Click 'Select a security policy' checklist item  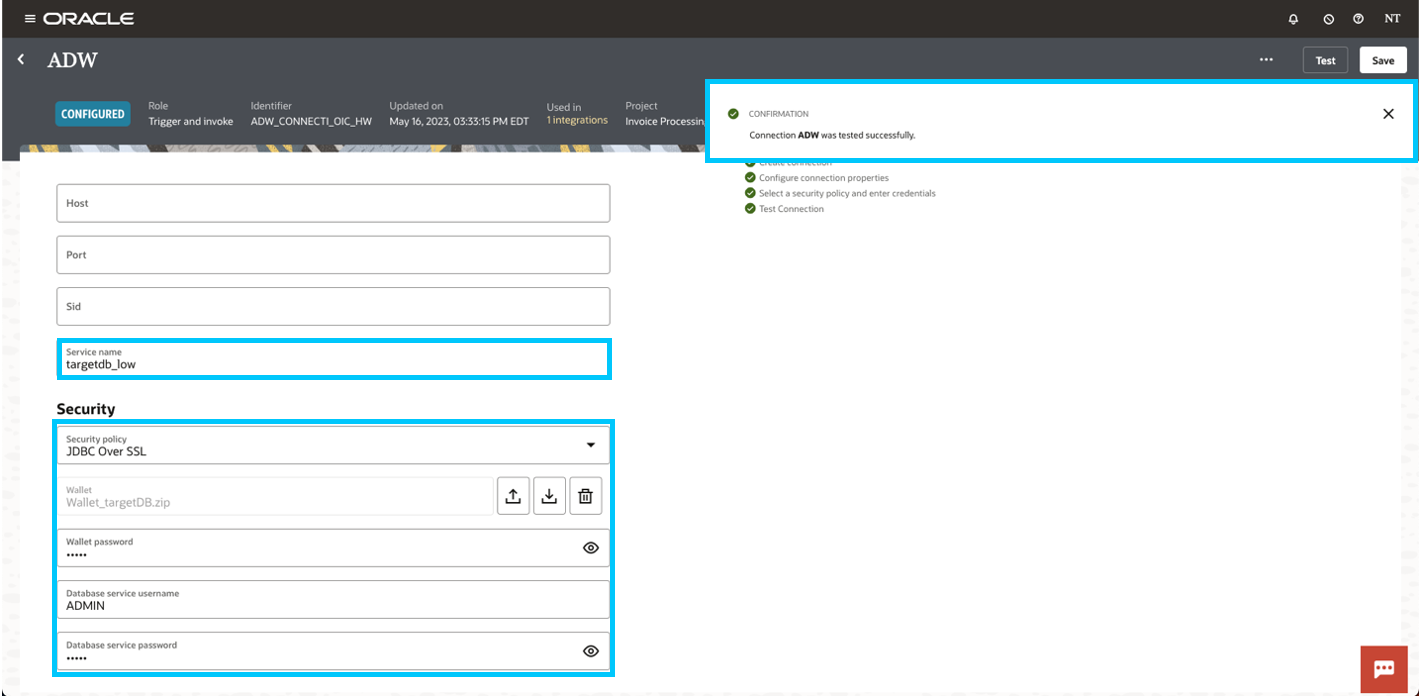coord(847,193)
